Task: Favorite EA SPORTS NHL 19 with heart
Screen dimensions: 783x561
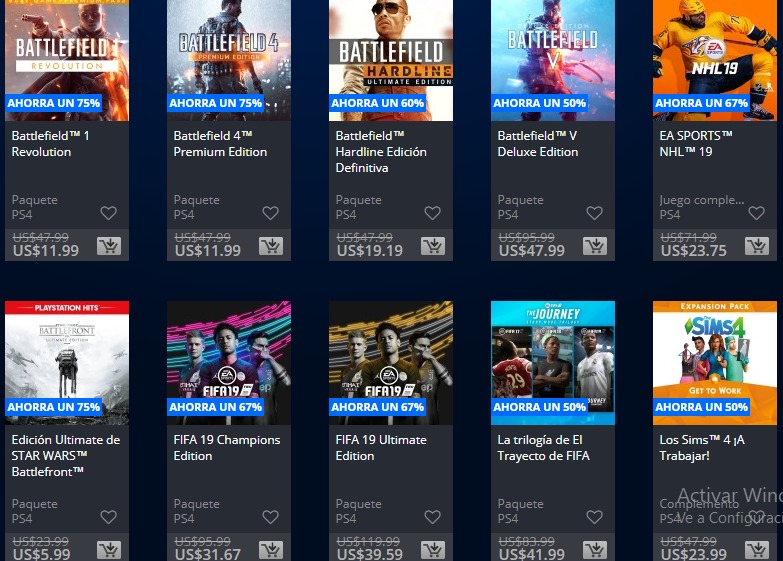Action: [x=756, y=213]
